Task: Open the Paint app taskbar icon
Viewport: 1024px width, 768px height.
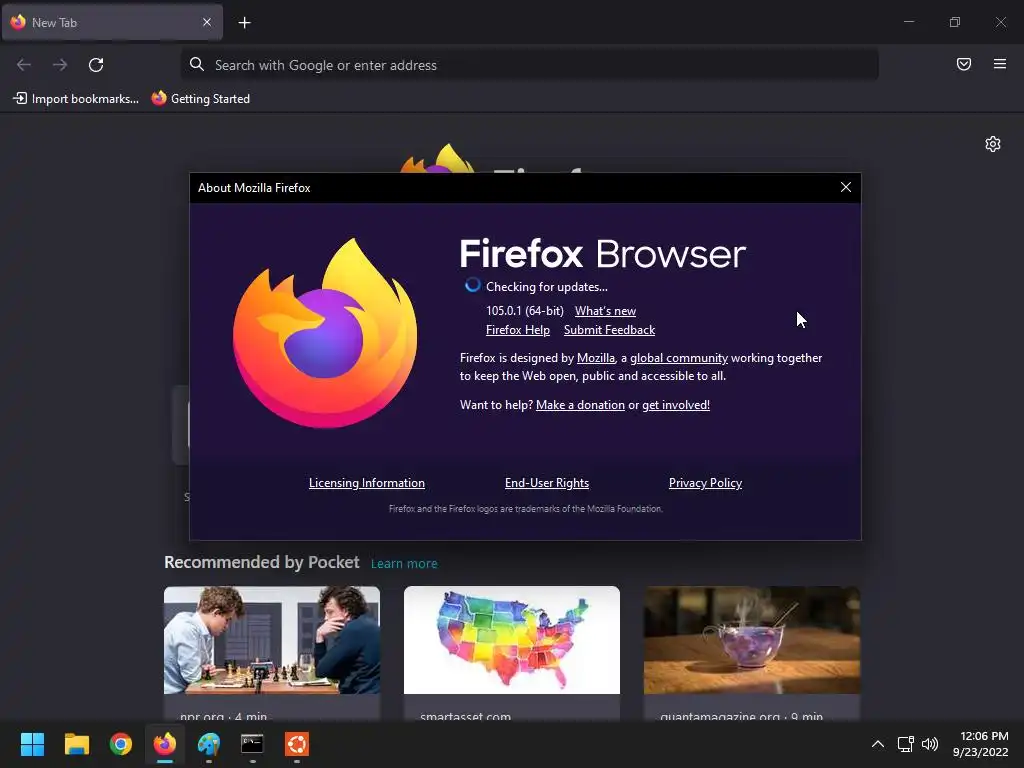Action: click(209, 744)
